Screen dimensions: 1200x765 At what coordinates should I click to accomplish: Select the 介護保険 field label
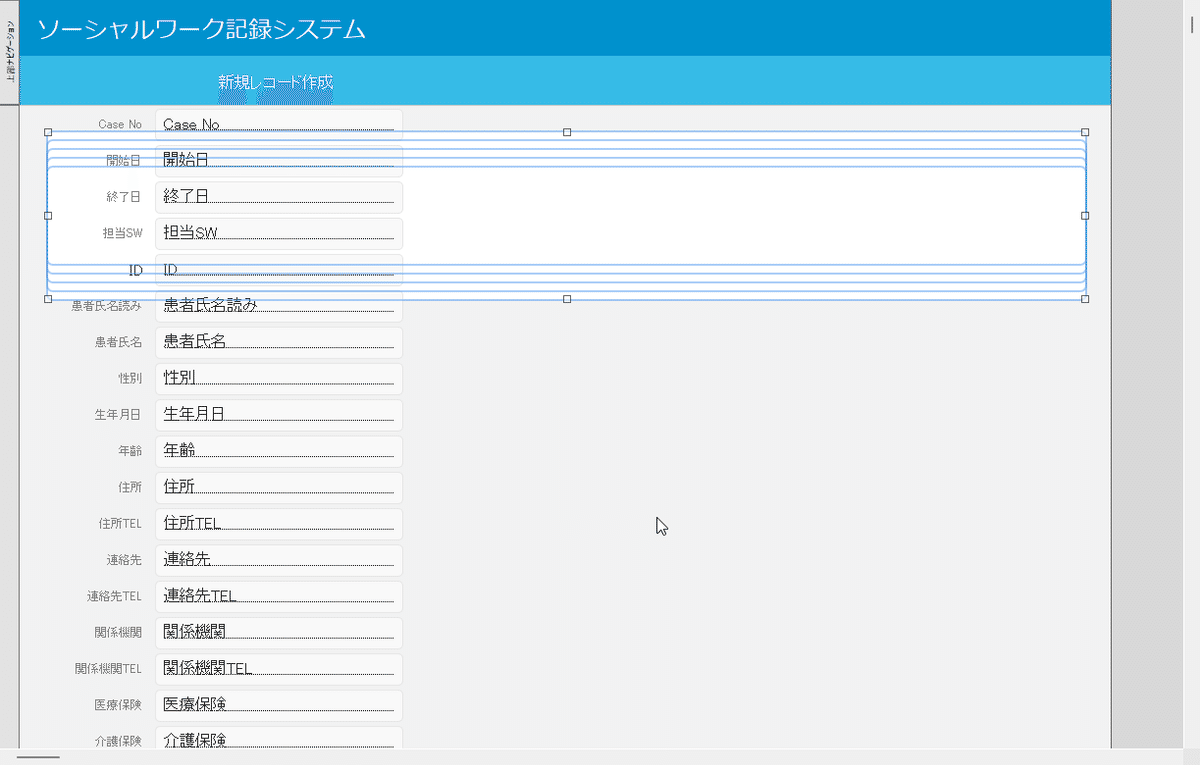point(118,741)
